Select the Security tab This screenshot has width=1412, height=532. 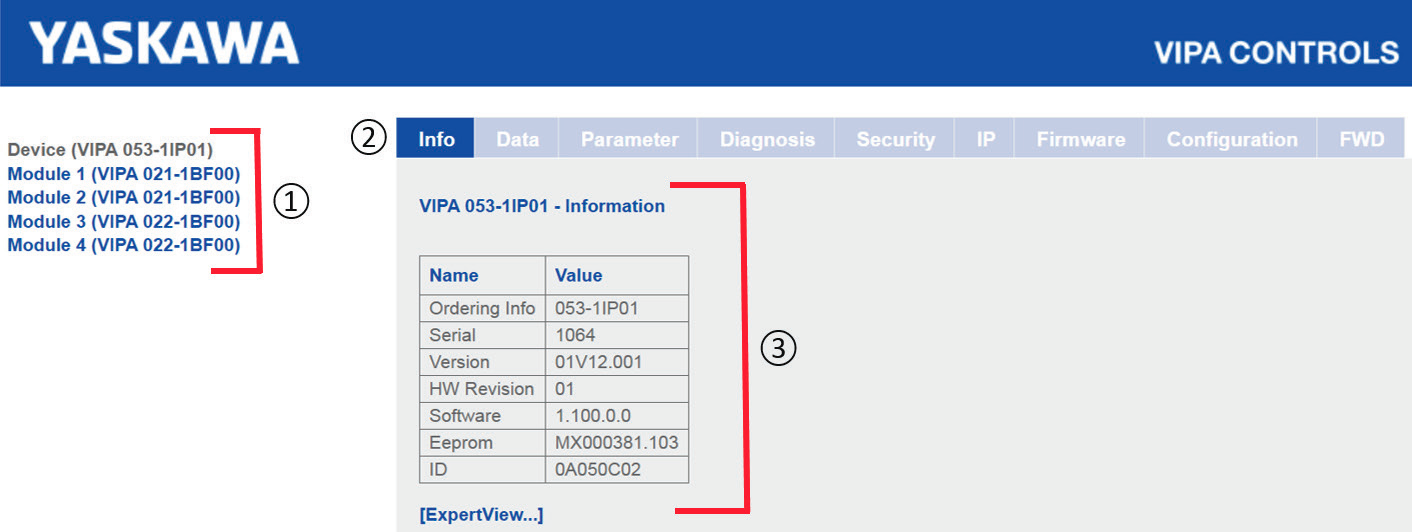tap(895, 139)
